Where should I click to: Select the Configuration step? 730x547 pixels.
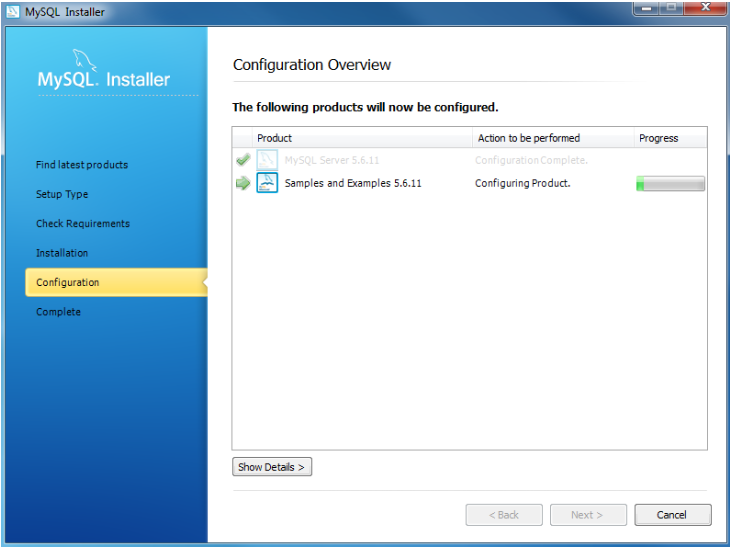[x=116, y=282]
